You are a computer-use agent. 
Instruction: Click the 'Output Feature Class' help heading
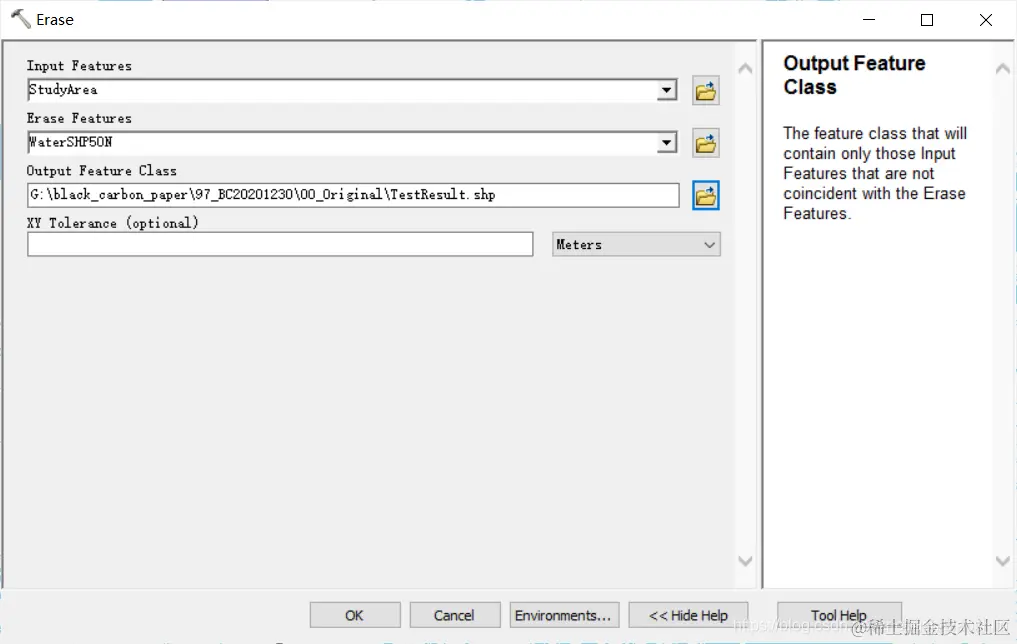point(854,75)
